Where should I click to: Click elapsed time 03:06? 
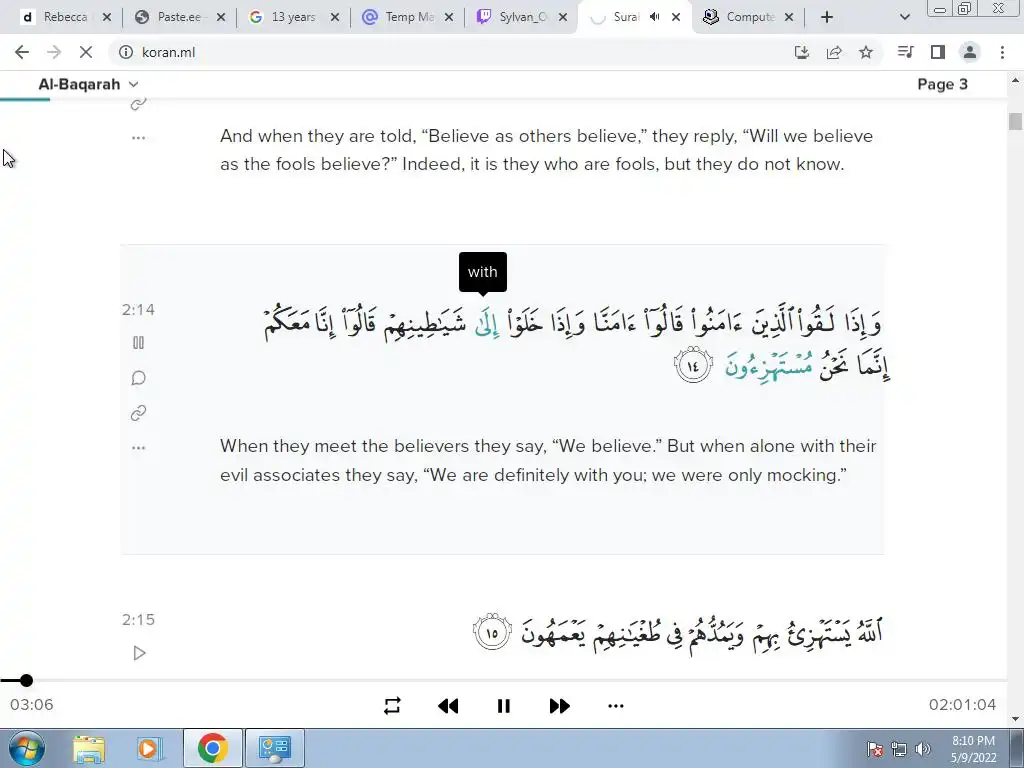(x=31, y=705)
